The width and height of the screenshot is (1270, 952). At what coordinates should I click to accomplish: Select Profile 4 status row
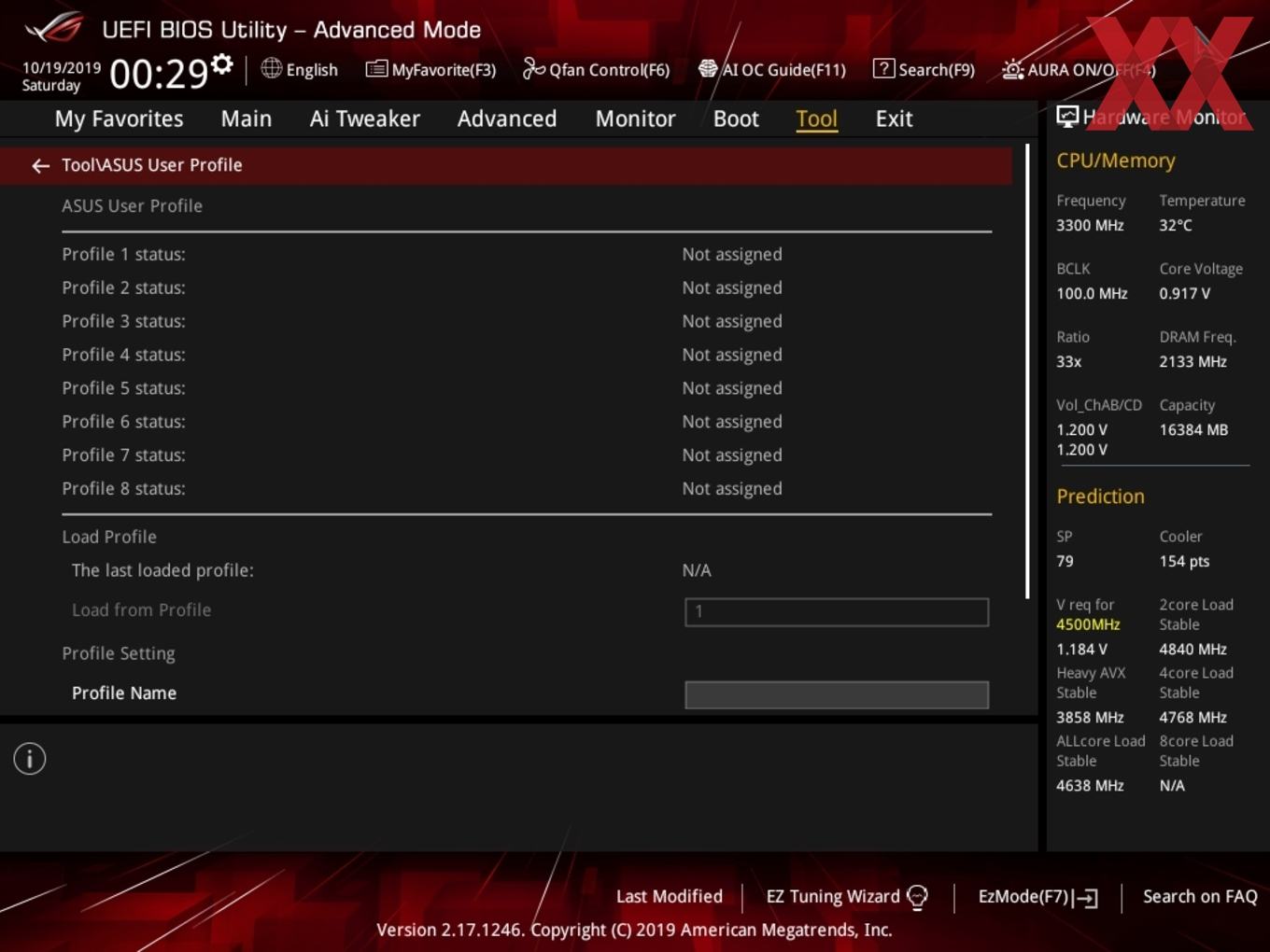pos(527,355)
